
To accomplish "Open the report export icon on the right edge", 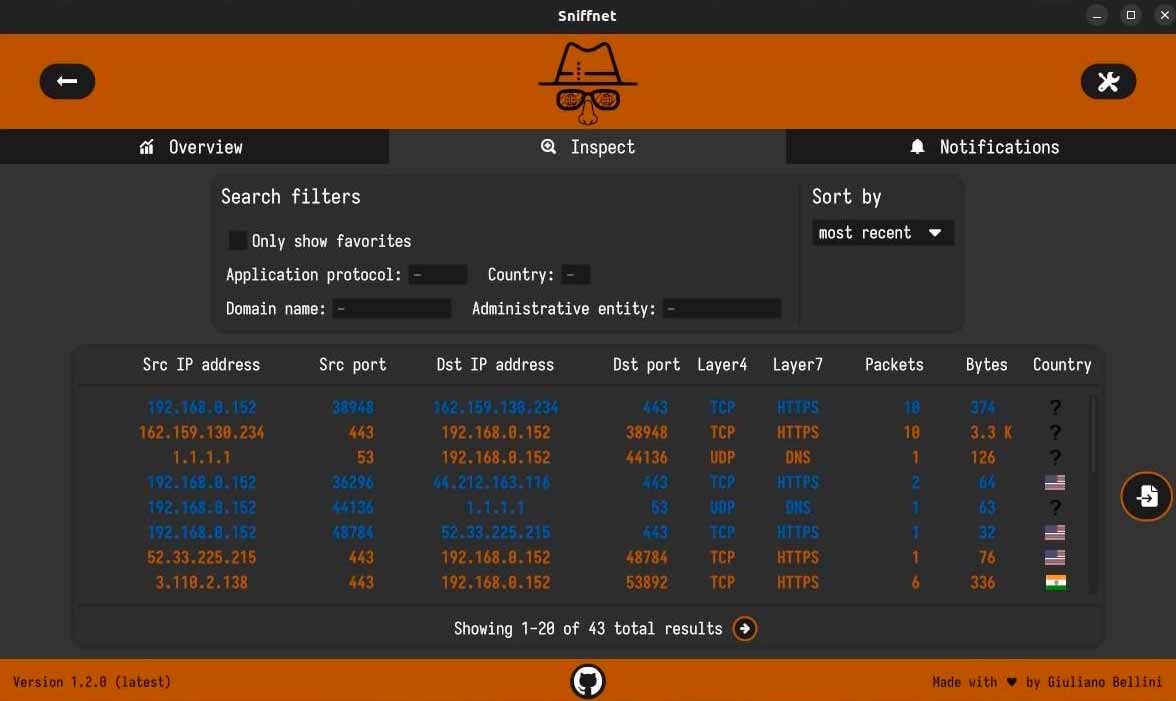I will (x=1146, y=496).
